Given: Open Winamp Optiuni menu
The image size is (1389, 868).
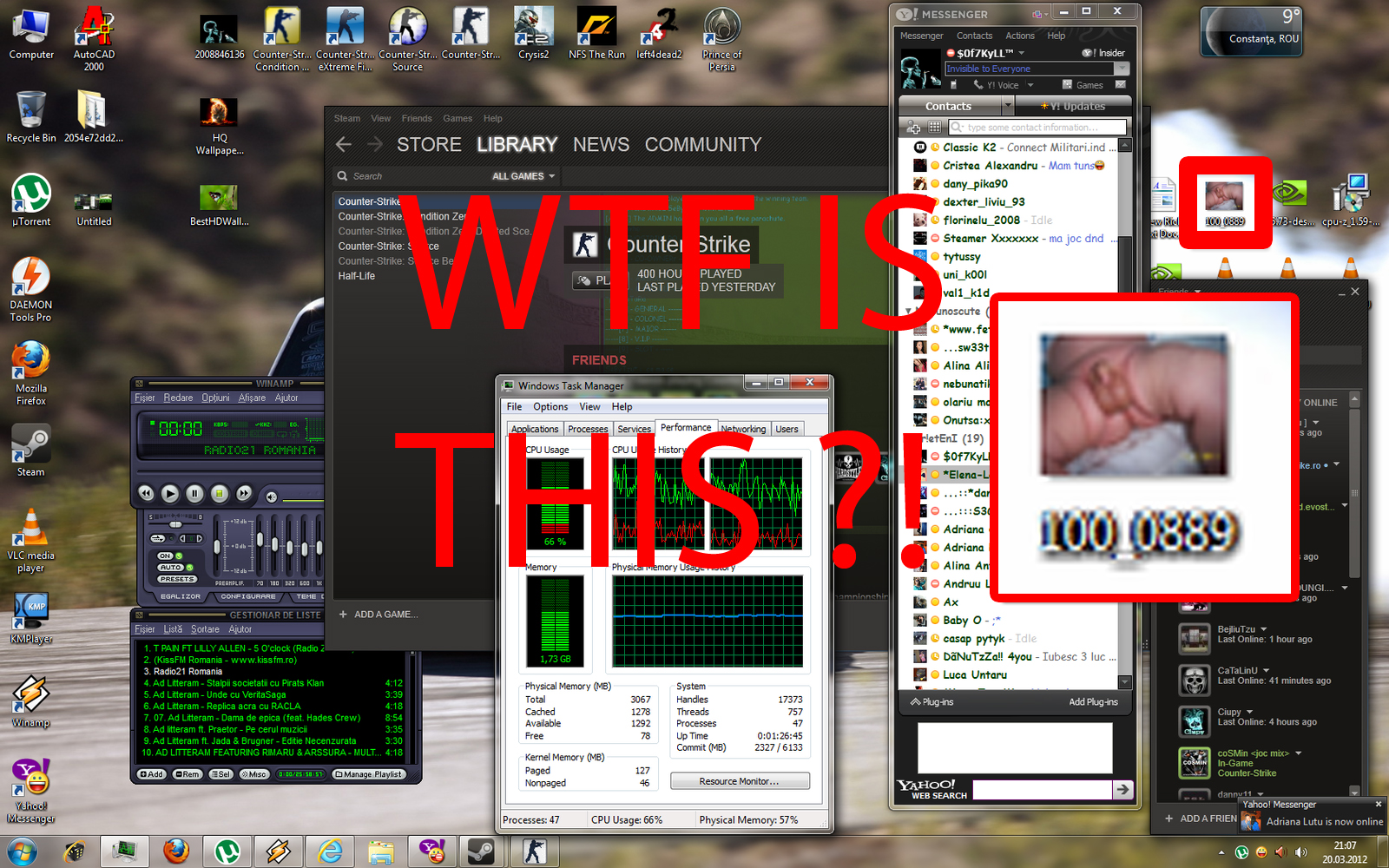Looking at the screenshot, I should 215,398.
